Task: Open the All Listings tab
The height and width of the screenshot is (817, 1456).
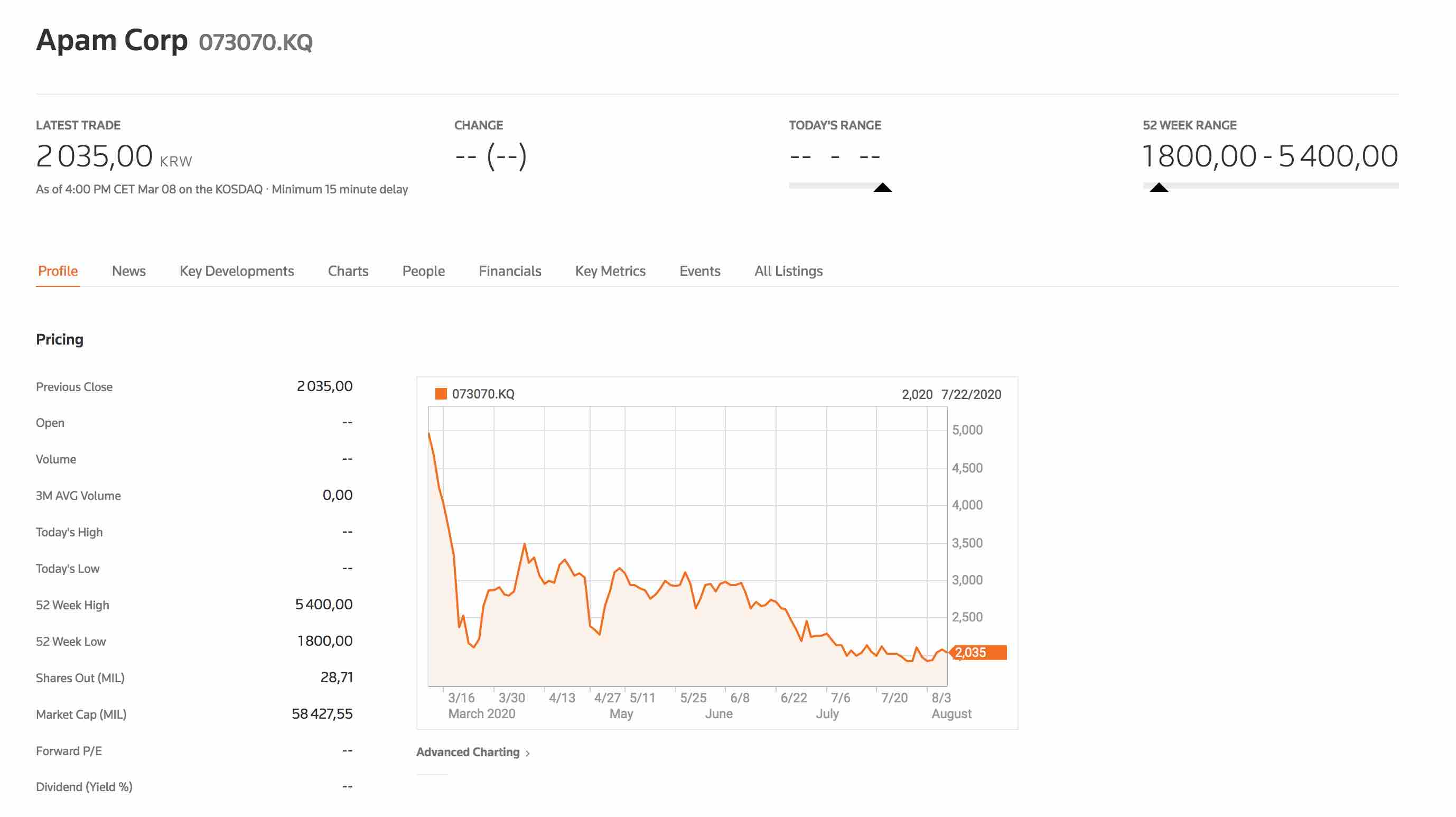Action: point(788,271)
